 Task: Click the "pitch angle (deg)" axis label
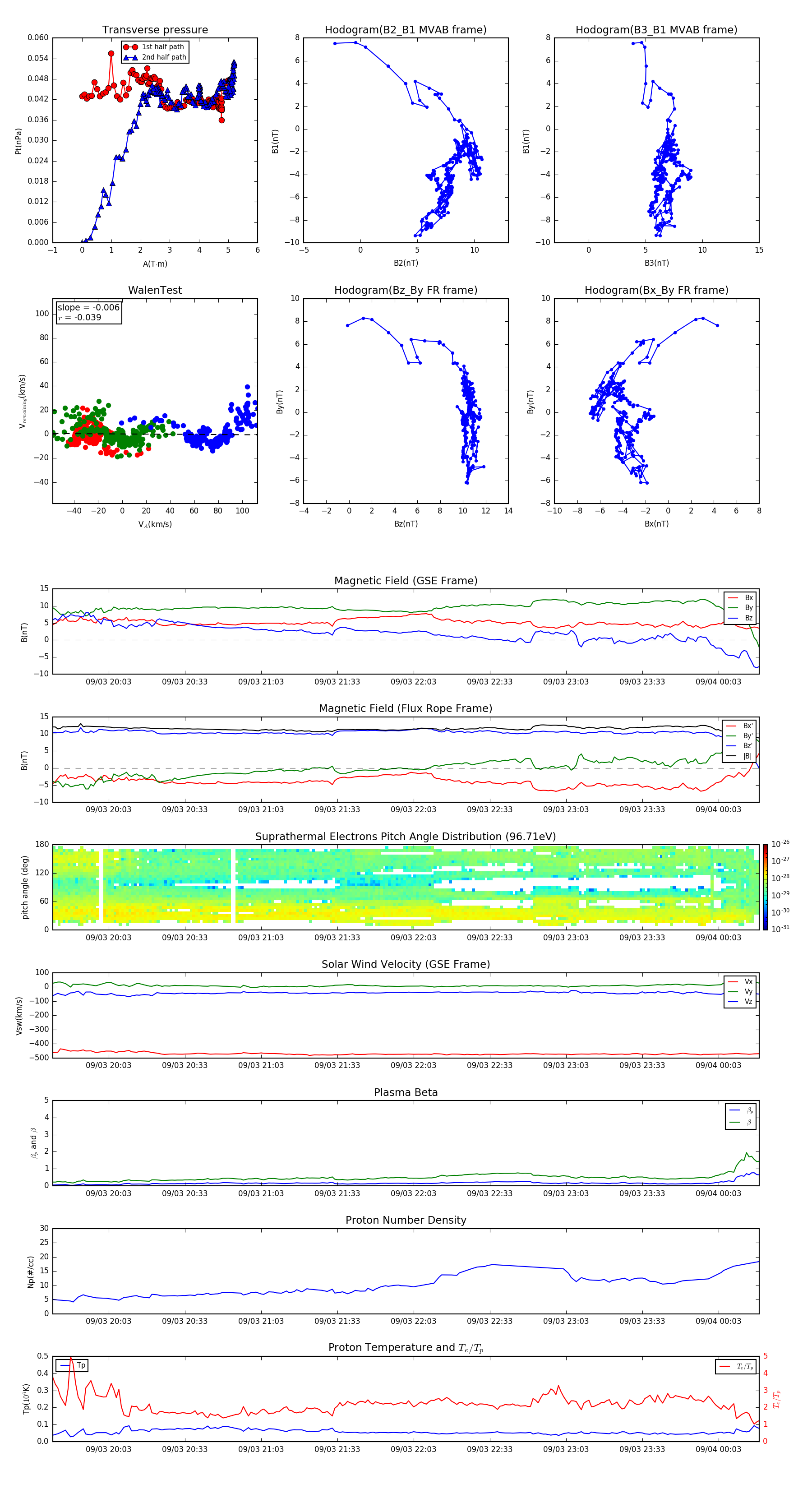(25, 887)
